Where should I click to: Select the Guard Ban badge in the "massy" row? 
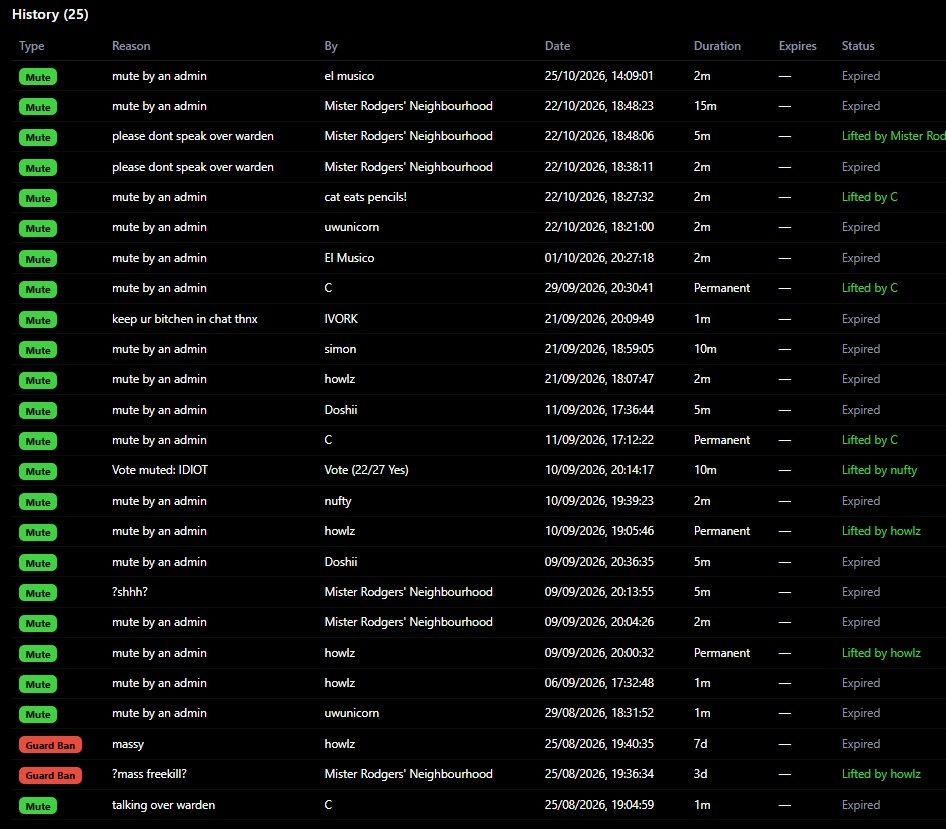[x=50, y=745]
